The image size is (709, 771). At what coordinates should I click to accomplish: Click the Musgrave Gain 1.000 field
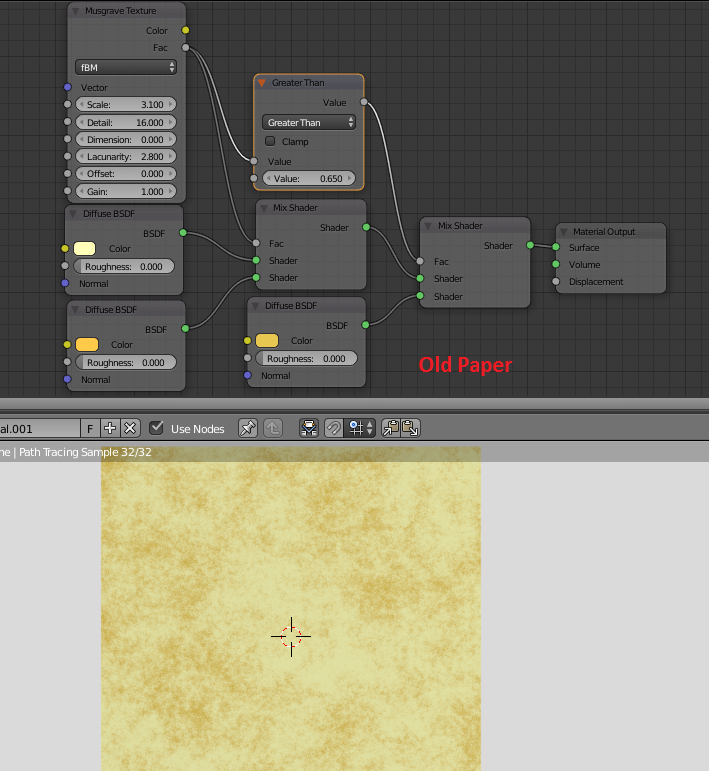(126, 191)
